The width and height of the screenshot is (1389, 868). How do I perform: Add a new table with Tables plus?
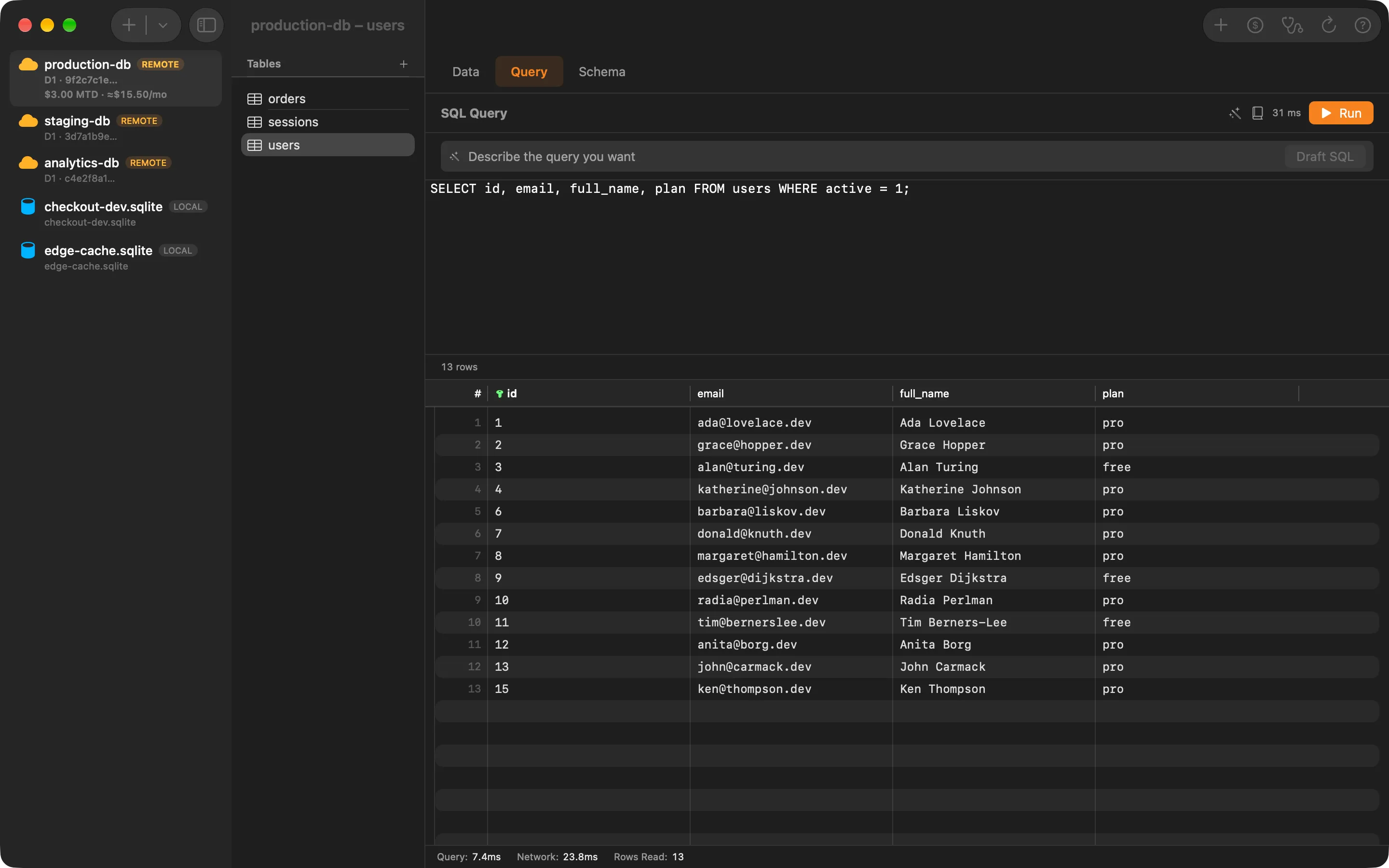[404, 64]
